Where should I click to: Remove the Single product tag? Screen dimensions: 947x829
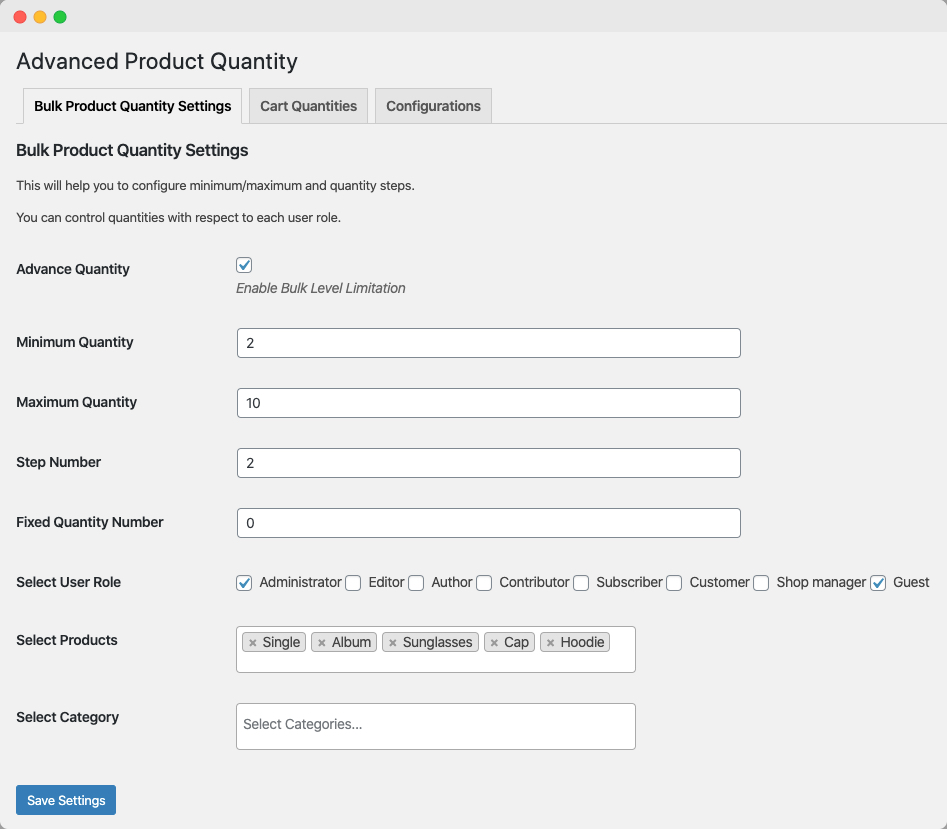[252, 642]
